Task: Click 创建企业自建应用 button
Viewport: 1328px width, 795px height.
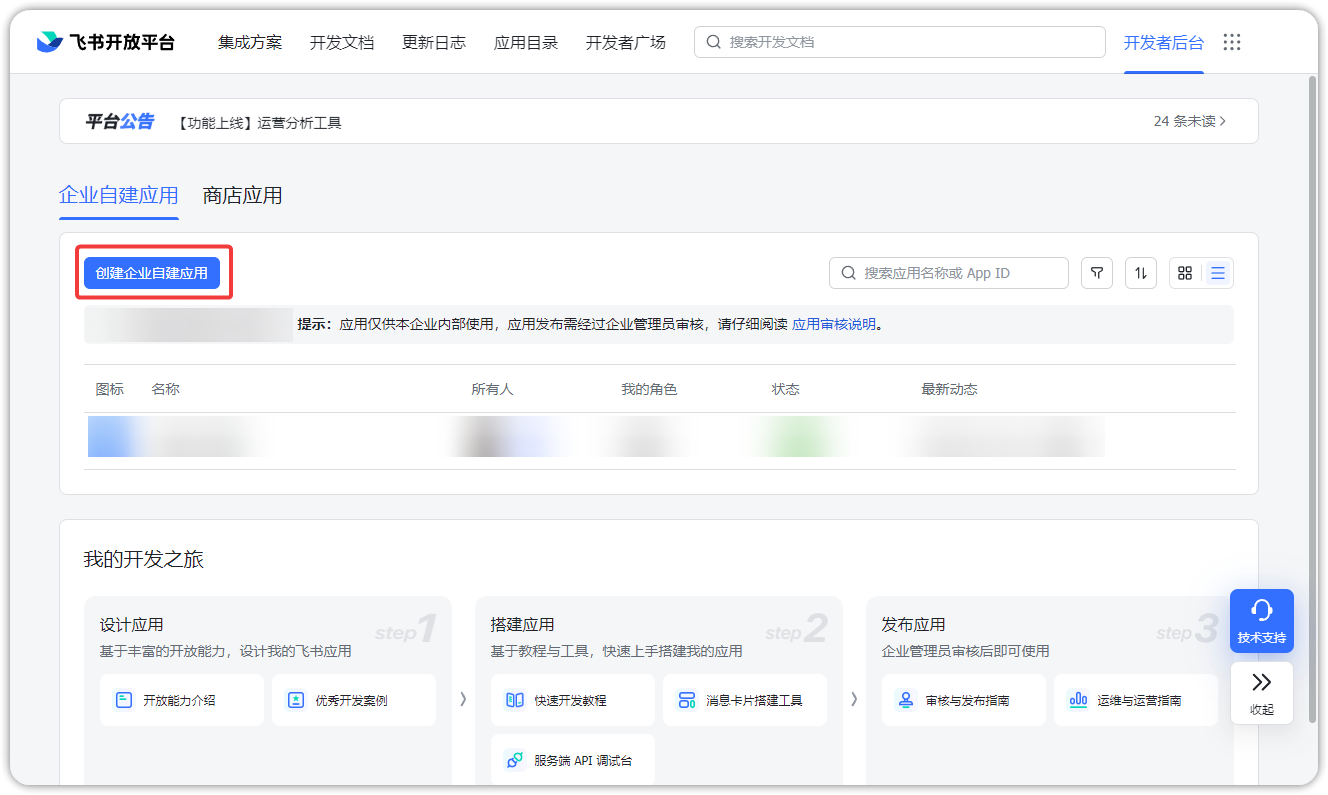Action: coord(152,273)
